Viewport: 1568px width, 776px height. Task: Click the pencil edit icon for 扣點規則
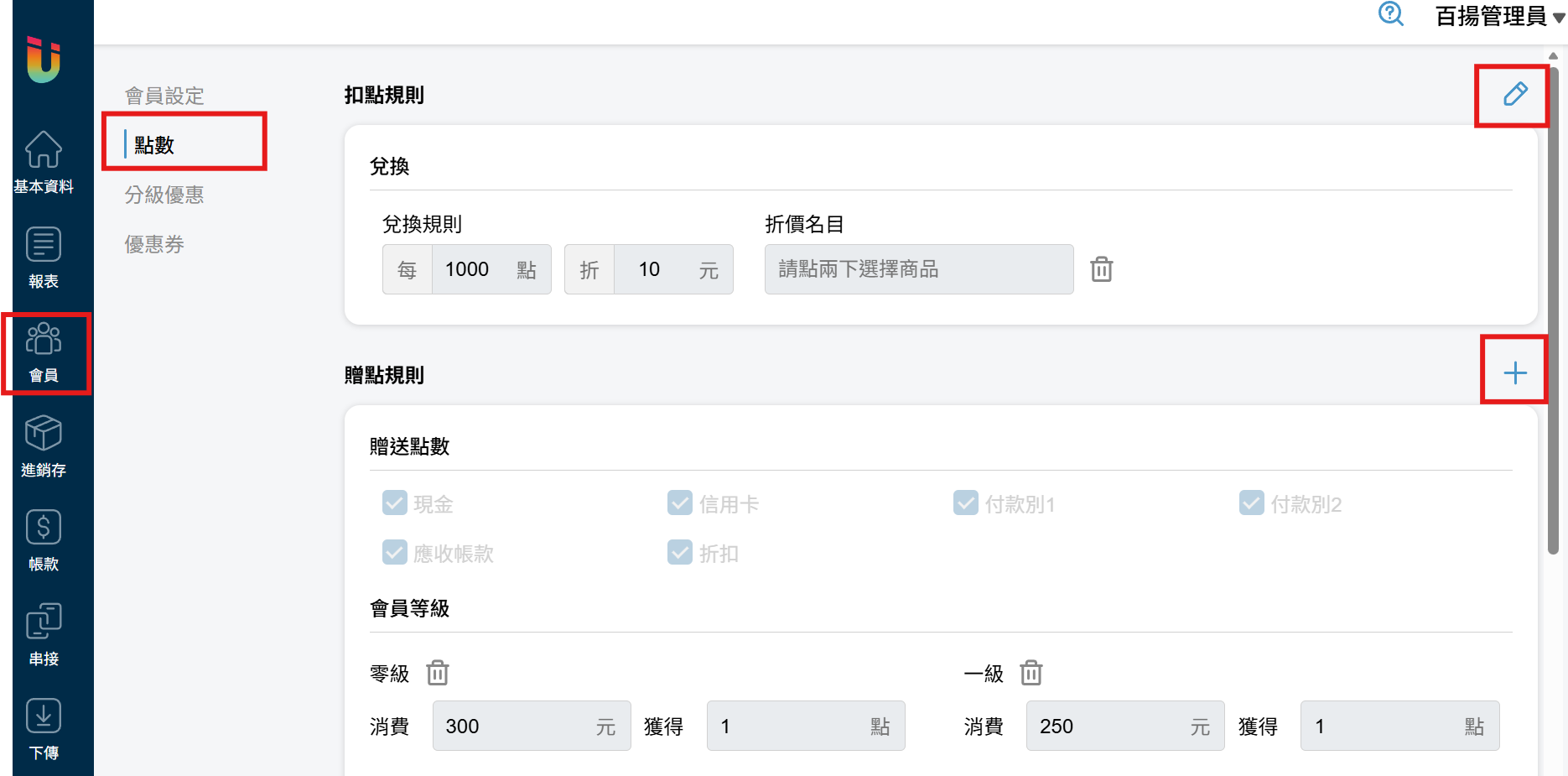tap(1514, 94)
